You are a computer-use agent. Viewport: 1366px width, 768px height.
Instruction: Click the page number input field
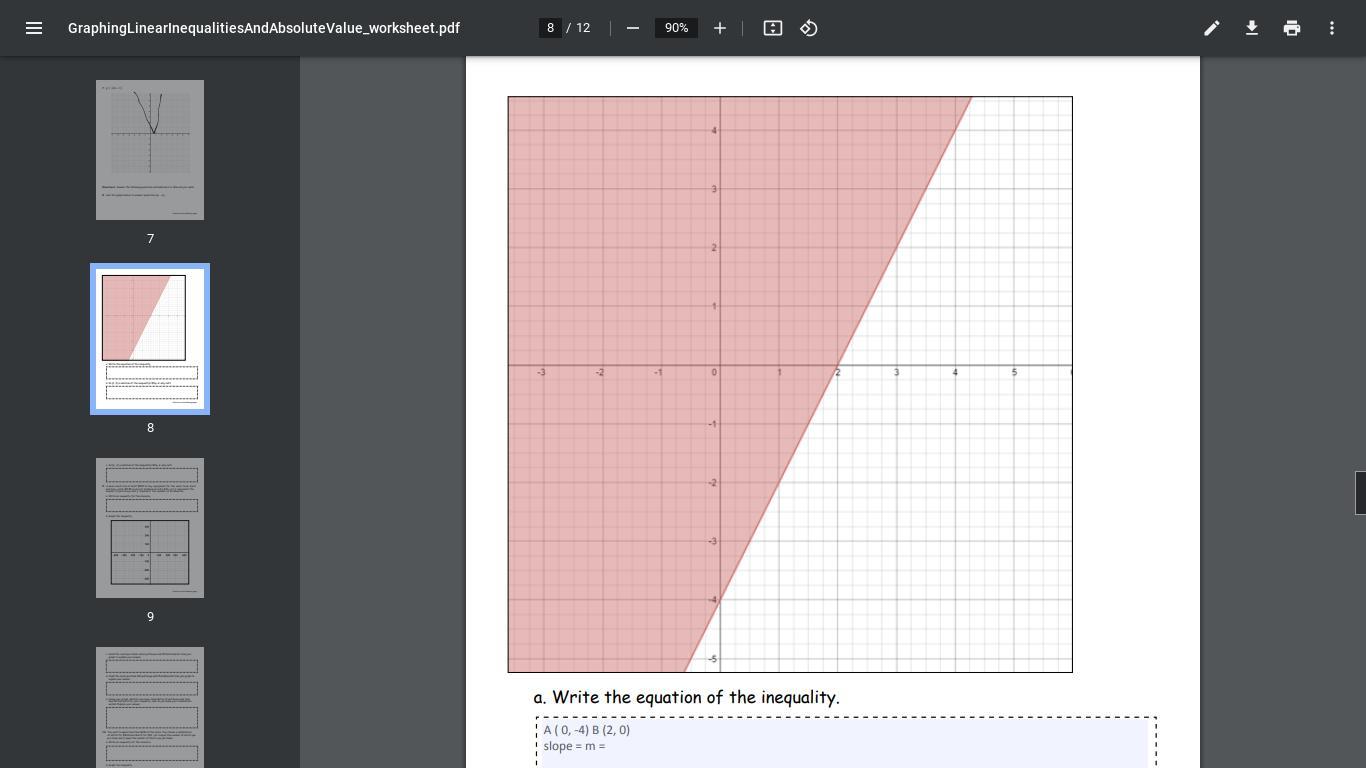550,28
